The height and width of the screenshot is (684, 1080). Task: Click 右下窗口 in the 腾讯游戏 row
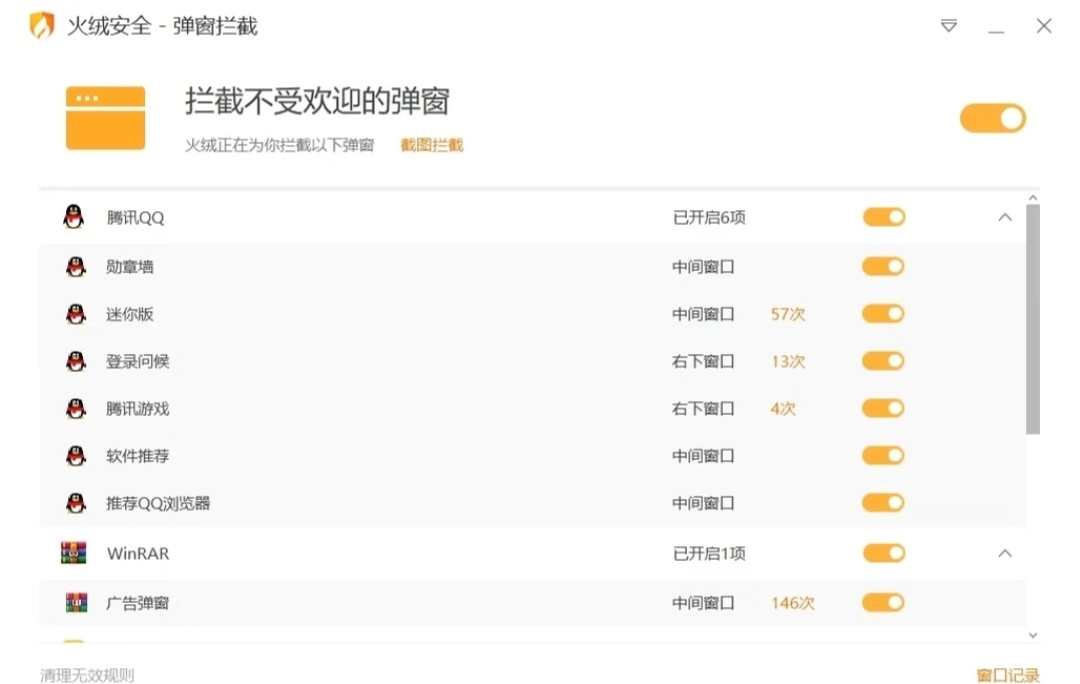pyautogui.click(x=703, y=408)
